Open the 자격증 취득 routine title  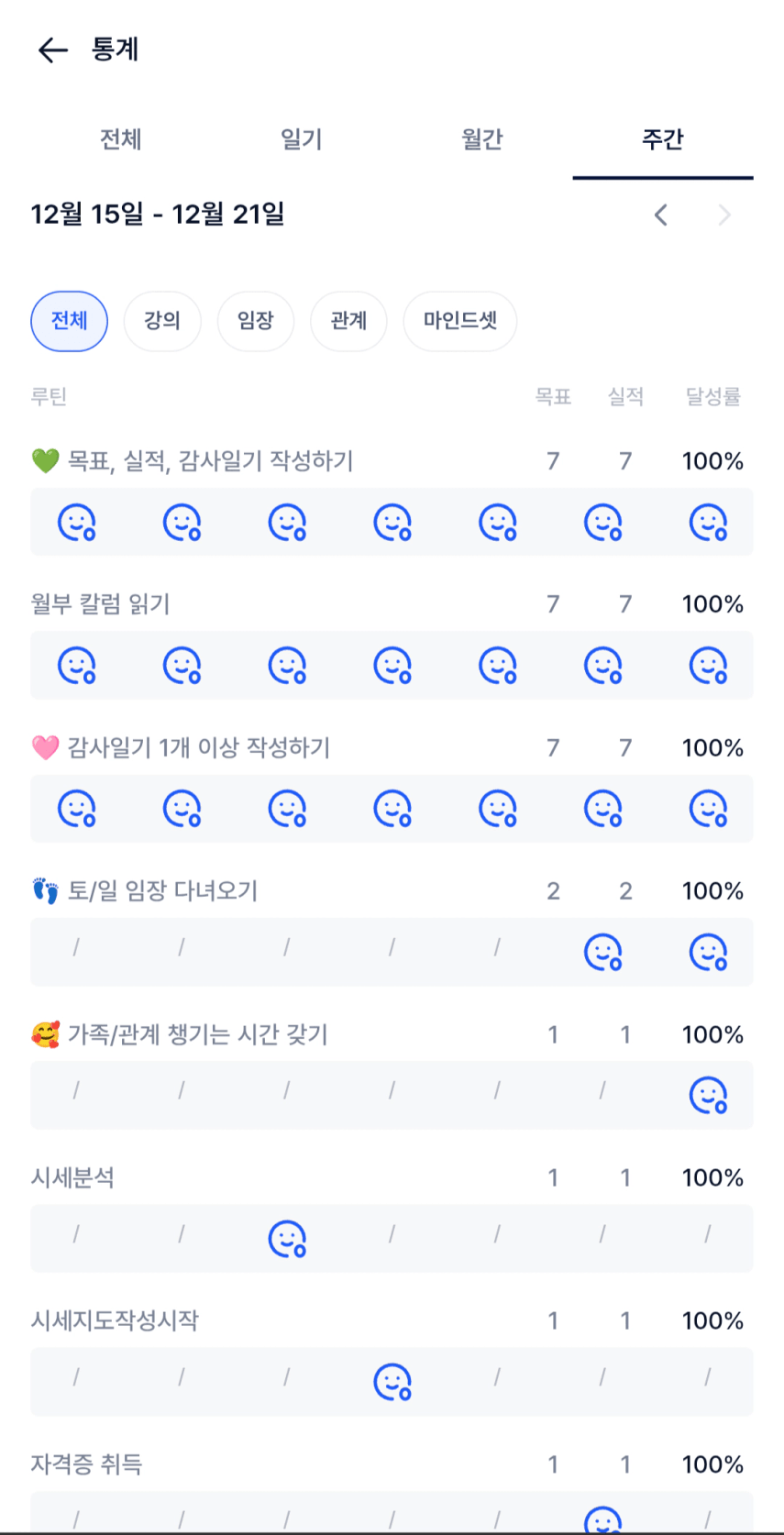(x=87, y=1464)
